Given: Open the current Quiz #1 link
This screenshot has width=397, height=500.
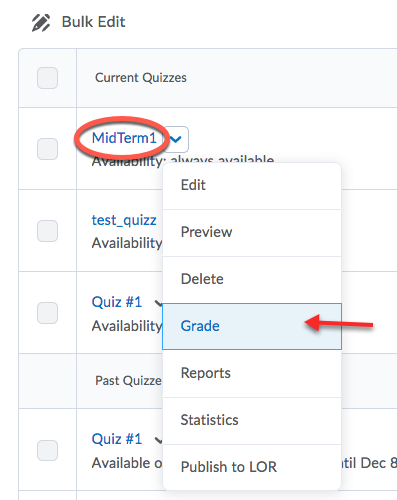Looking at the screenshot, I should [x=117, y=302].
